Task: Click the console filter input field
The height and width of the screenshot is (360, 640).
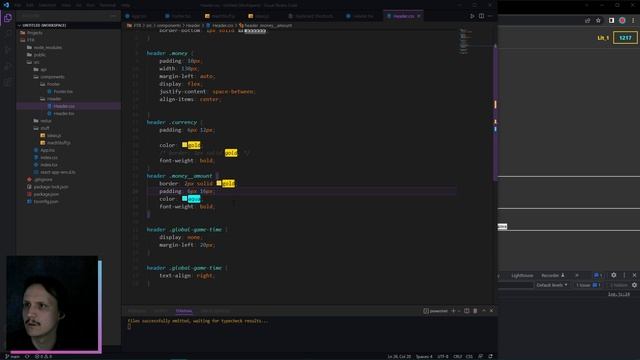Action: point(516,285)
